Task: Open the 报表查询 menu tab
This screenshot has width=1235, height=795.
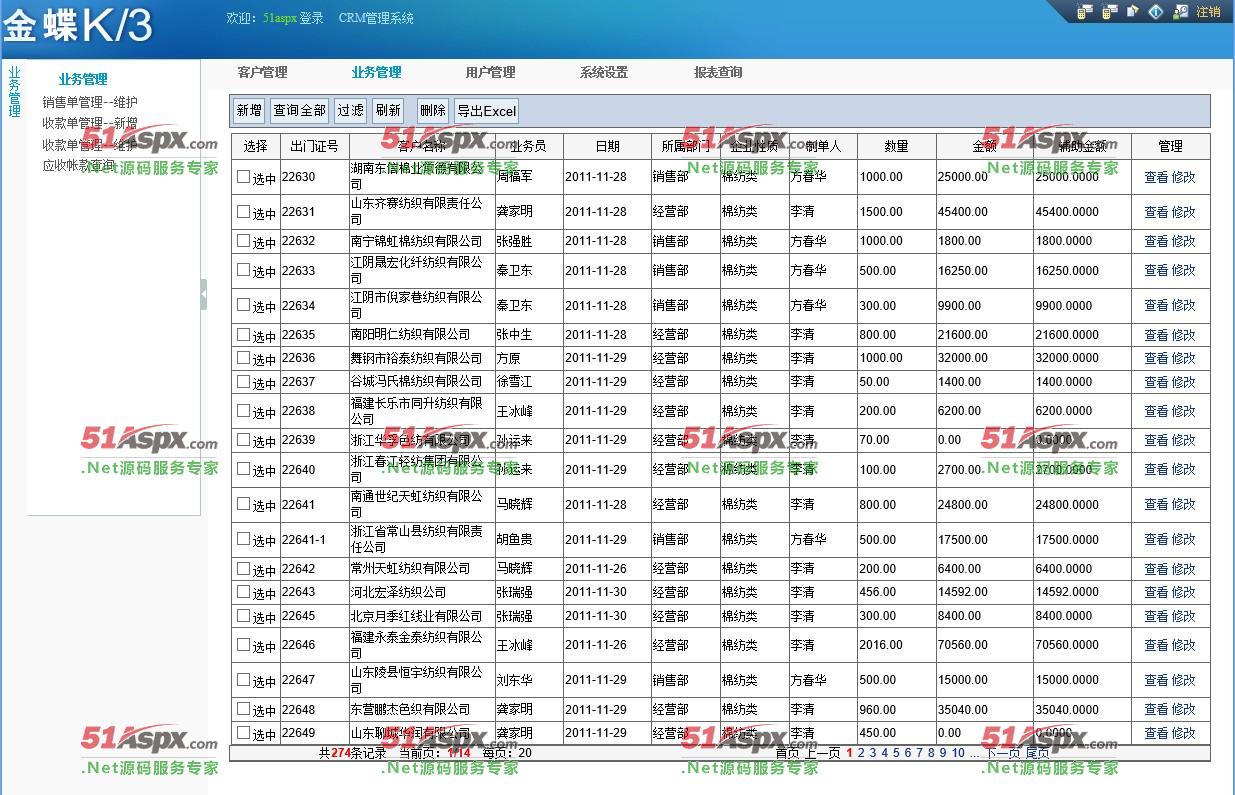Action: (718, 72)
